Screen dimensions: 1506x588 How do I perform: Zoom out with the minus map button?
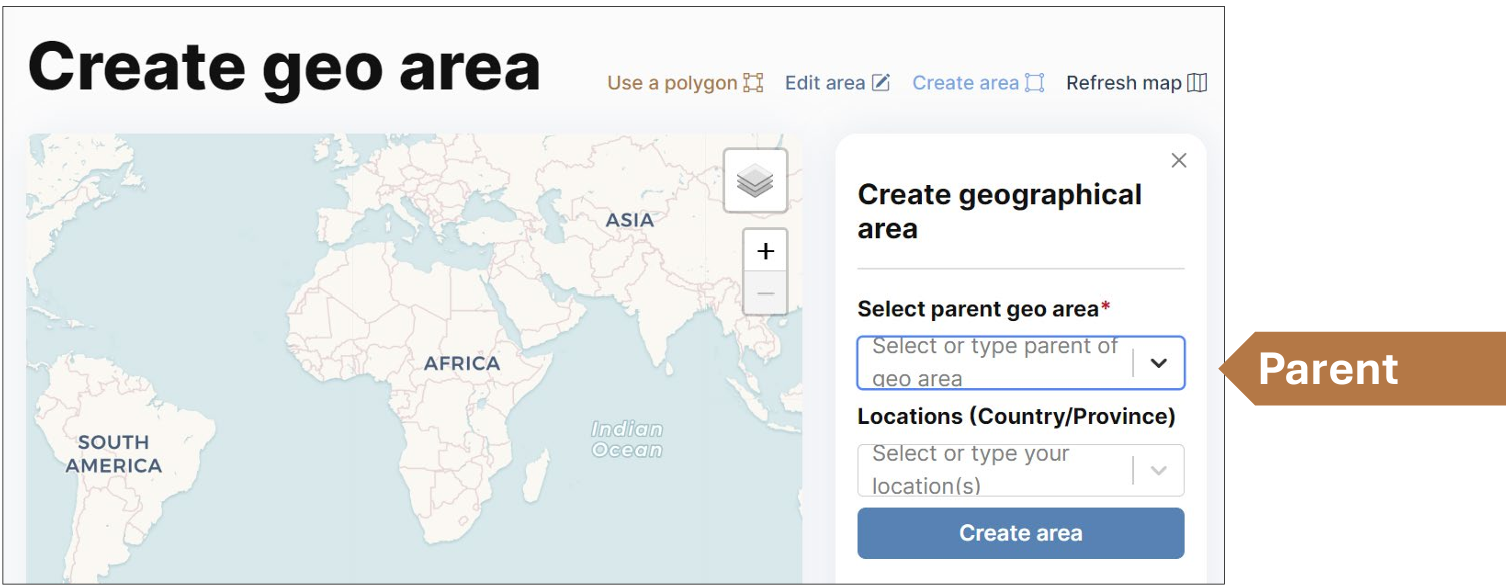765,294
